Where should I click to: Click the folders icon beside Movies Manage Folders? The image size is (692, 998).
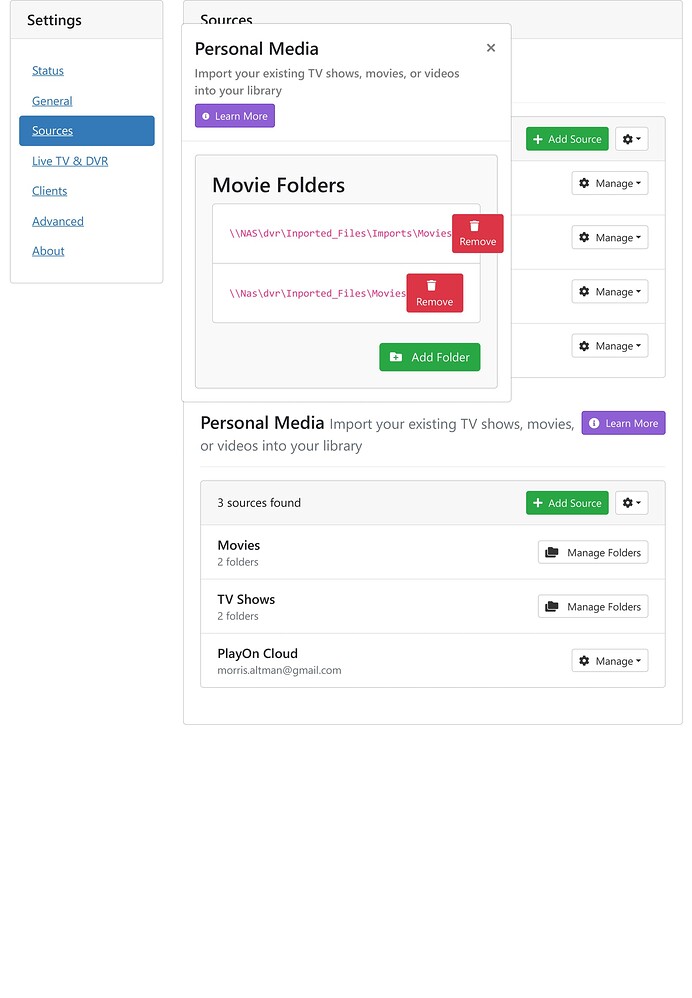[552, 552]
